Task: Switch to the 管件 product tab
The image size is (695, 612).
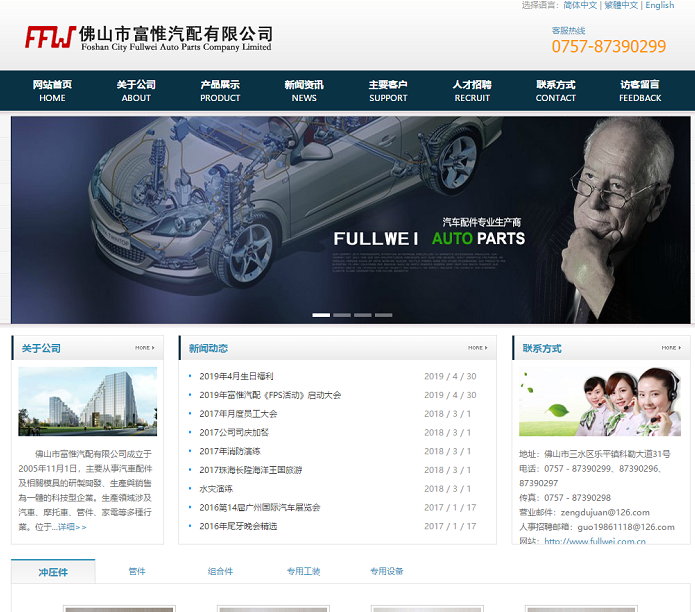Action: pos(137,572)
